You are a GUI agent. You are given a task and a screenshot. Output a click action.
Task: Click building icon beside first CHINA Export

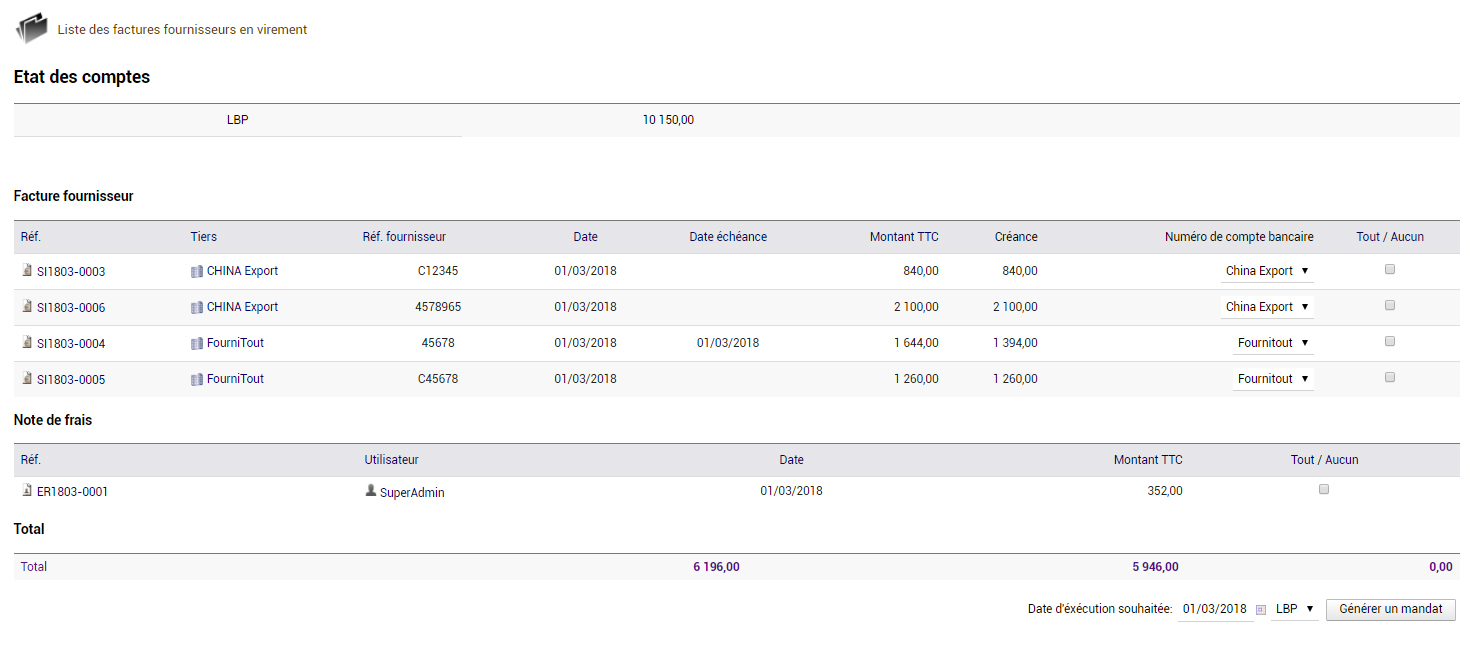[x=197, y=271]
